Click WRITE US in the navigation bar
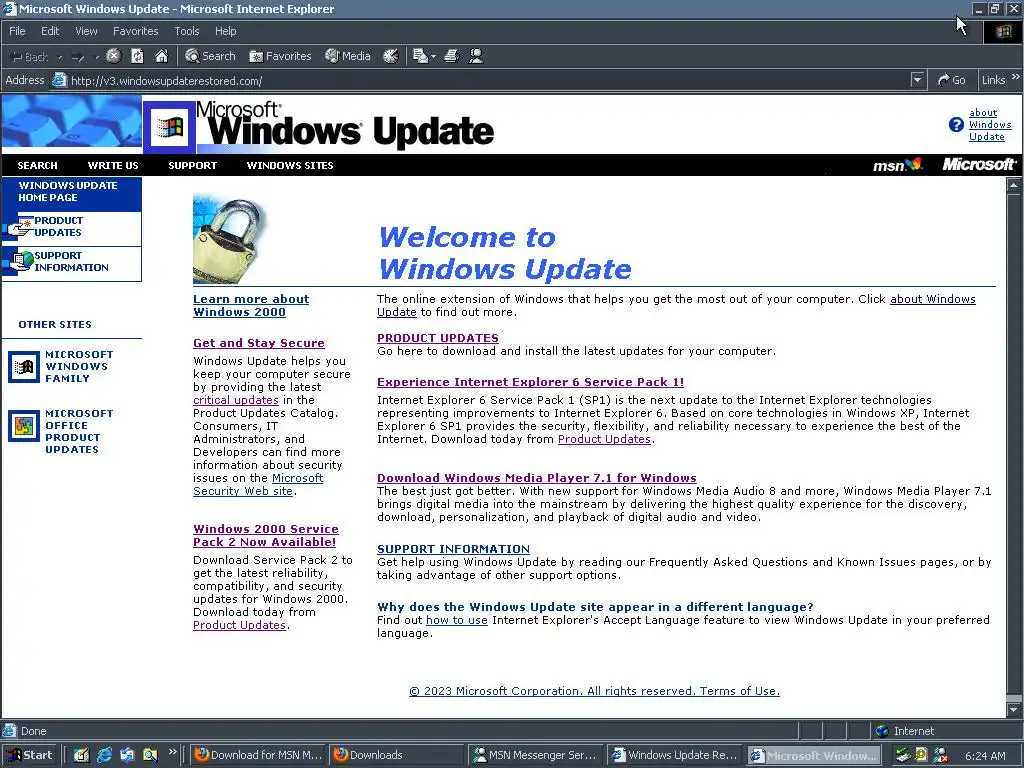 click(113, 166)
